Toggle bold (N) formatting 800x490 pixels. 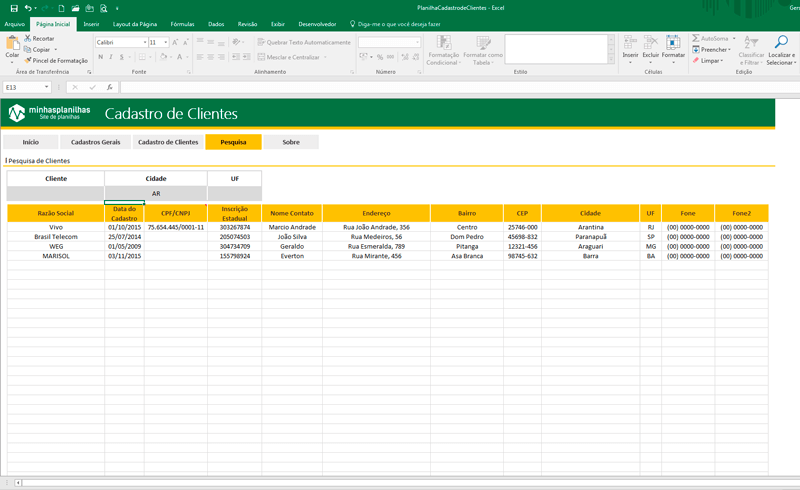[100, 57]
